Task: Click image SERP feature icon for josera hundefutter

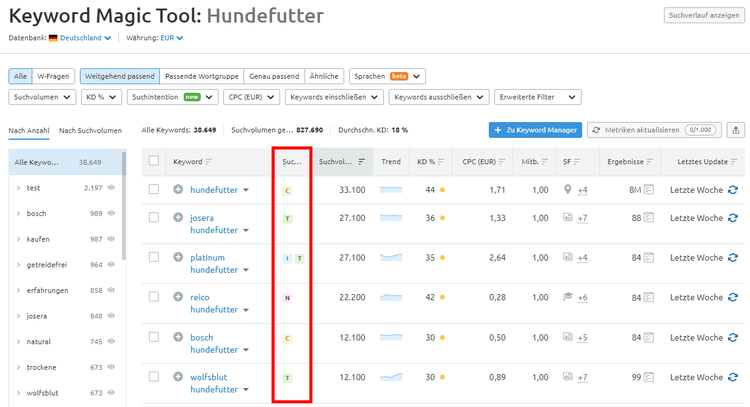Action: coord(567,217)
